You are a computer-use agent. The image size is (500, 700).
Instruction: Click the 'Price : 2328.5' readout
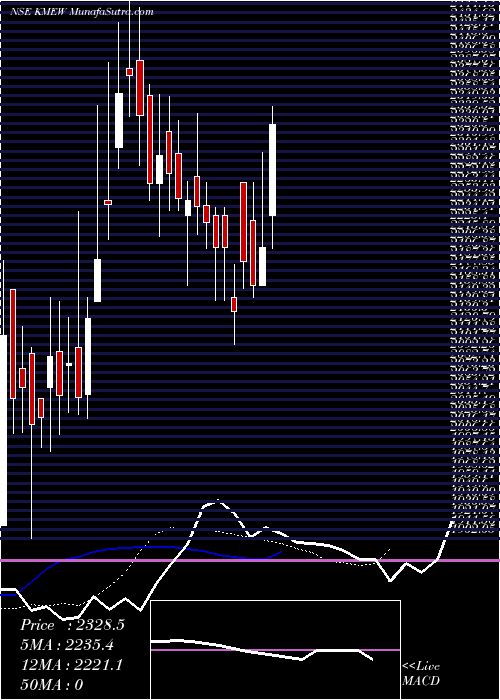[72, 625]
